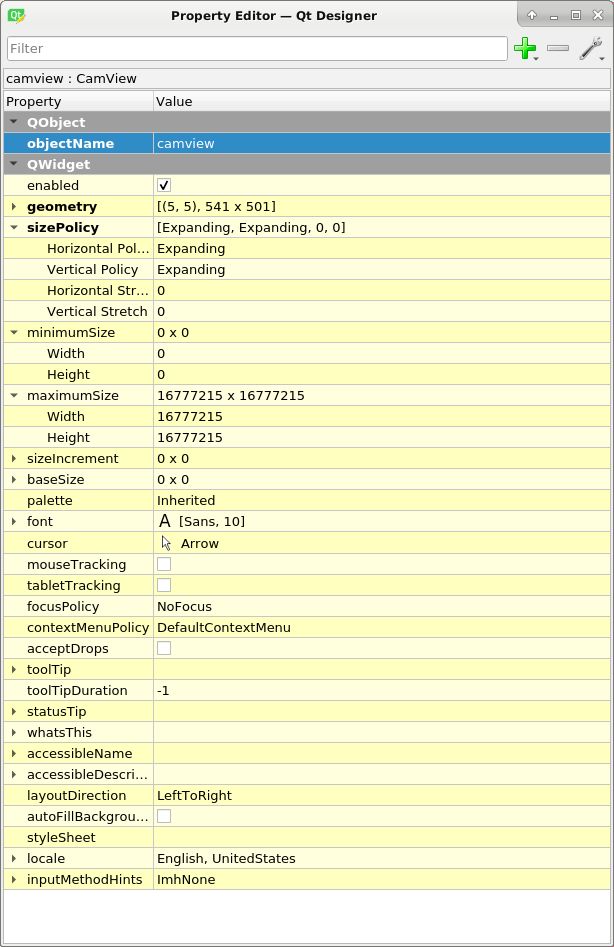Viewport: 614px width, 947px height.
Task: Expand the whatsThis property
Action: [x=14, y=733]
